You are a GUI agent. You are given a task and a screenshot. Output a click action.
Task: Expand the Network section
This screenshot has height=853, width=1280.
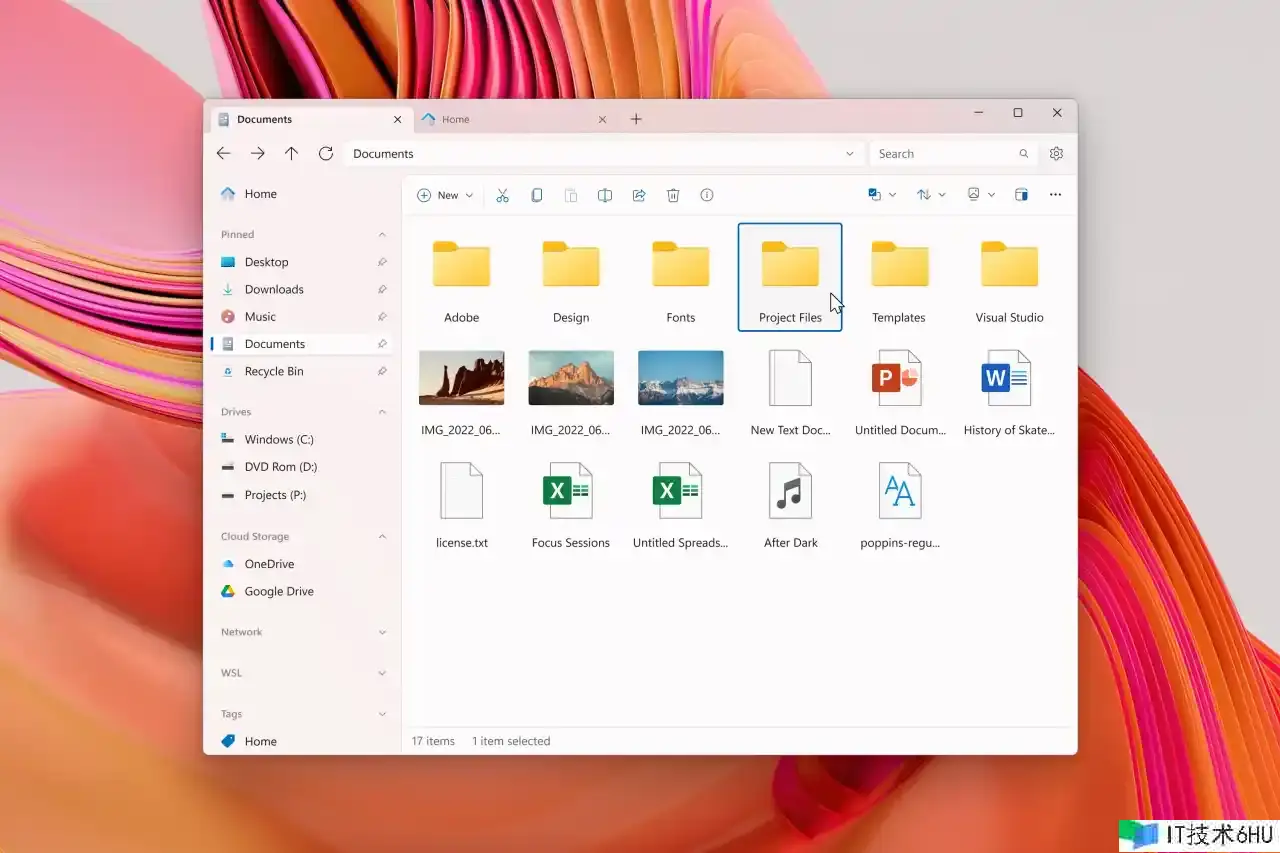pyautogui.click(x=382, y=633)
